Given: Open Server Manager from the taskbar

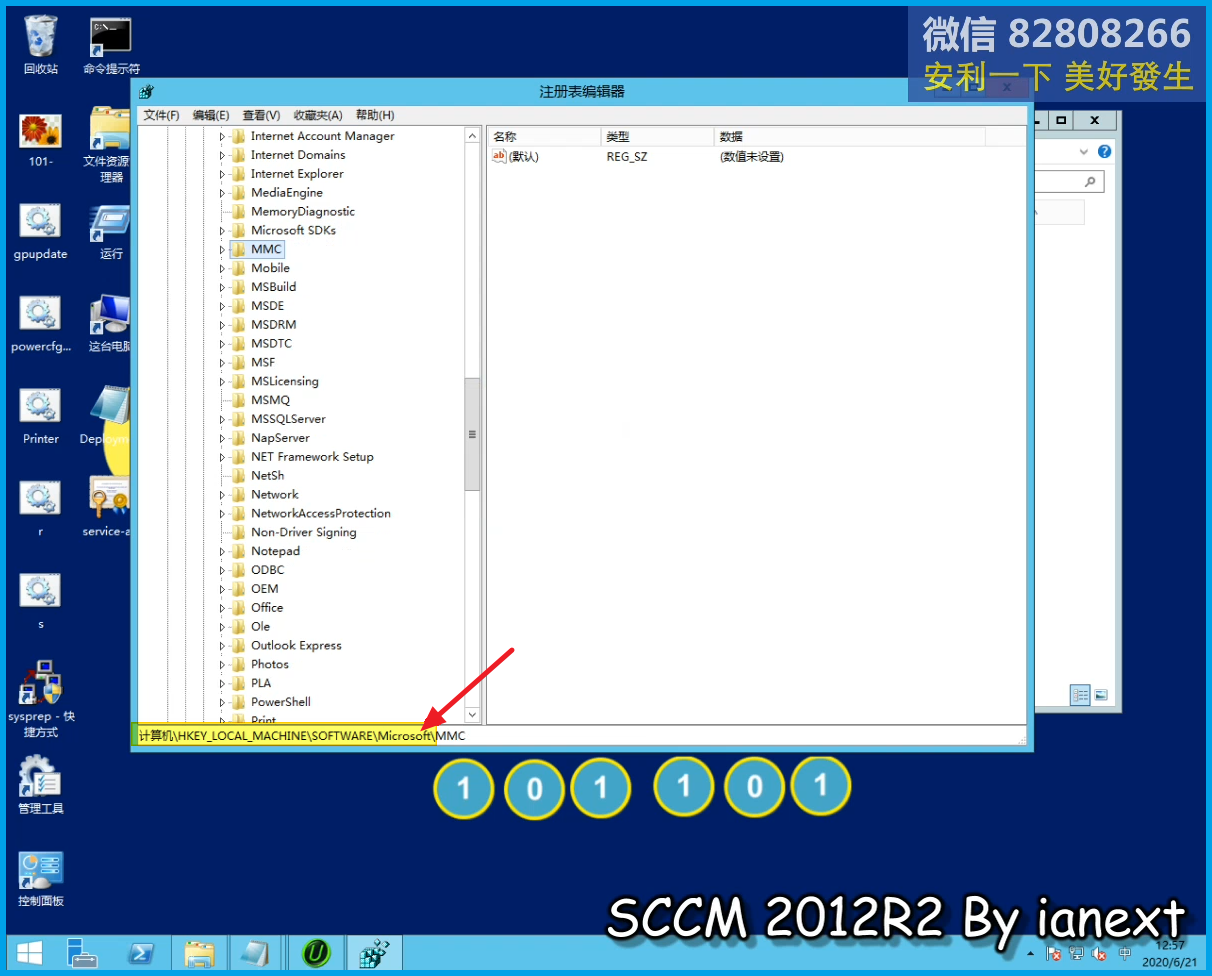Looking at the screenshot, I should tap(83, 953).
